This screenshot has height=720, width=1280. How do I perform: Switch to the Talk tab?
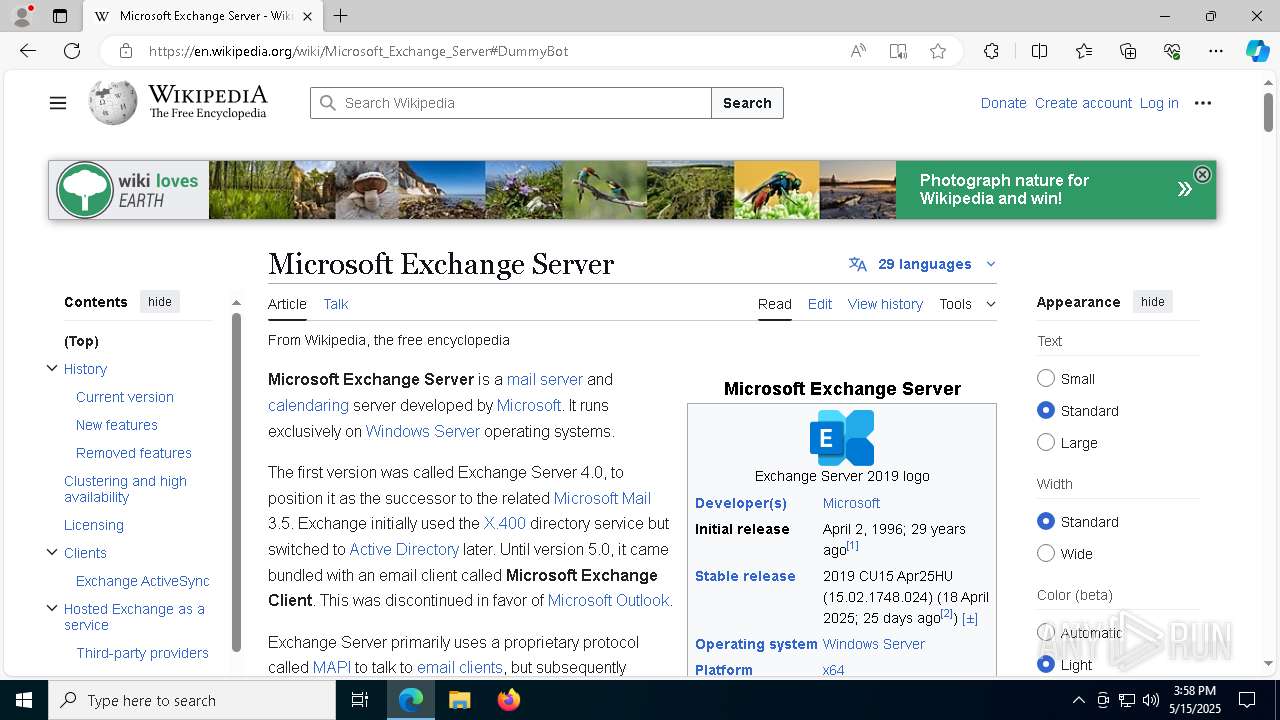336,304
